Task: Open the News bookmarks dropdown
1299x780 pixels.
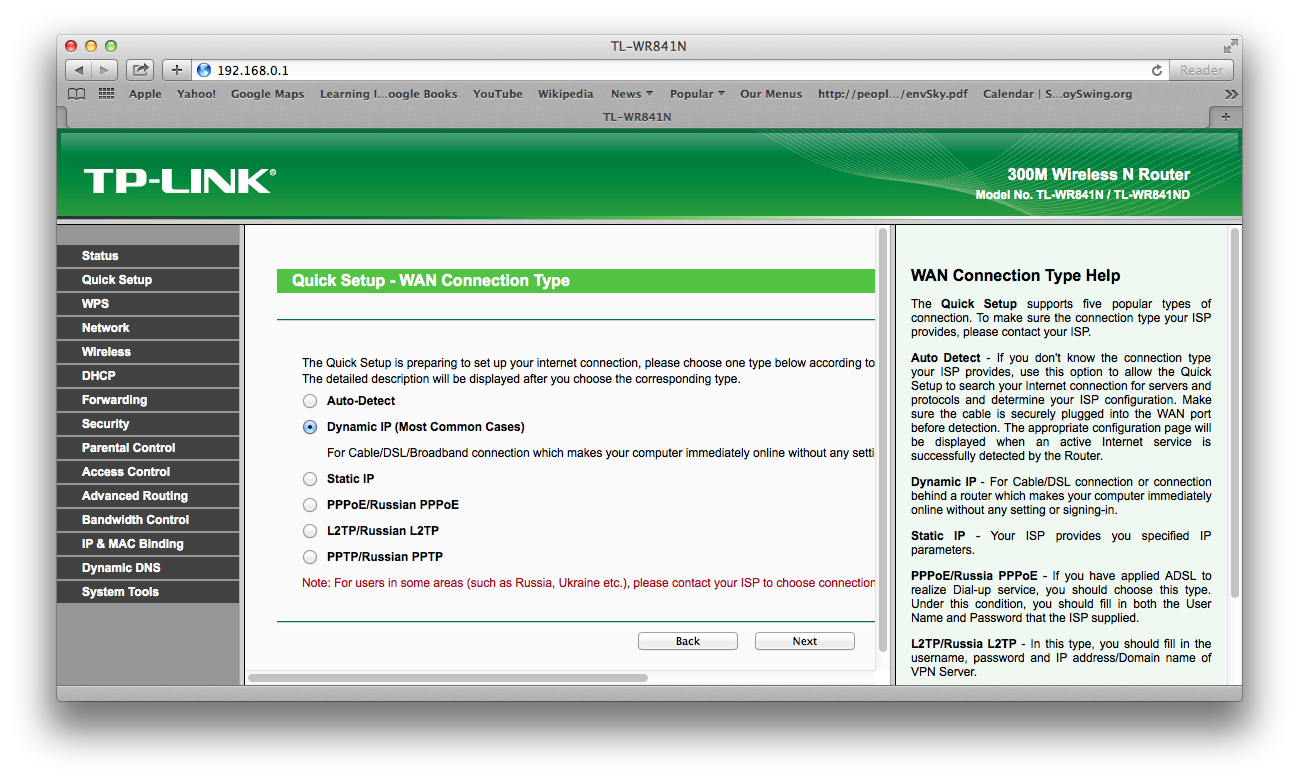Action: [631, 94]
